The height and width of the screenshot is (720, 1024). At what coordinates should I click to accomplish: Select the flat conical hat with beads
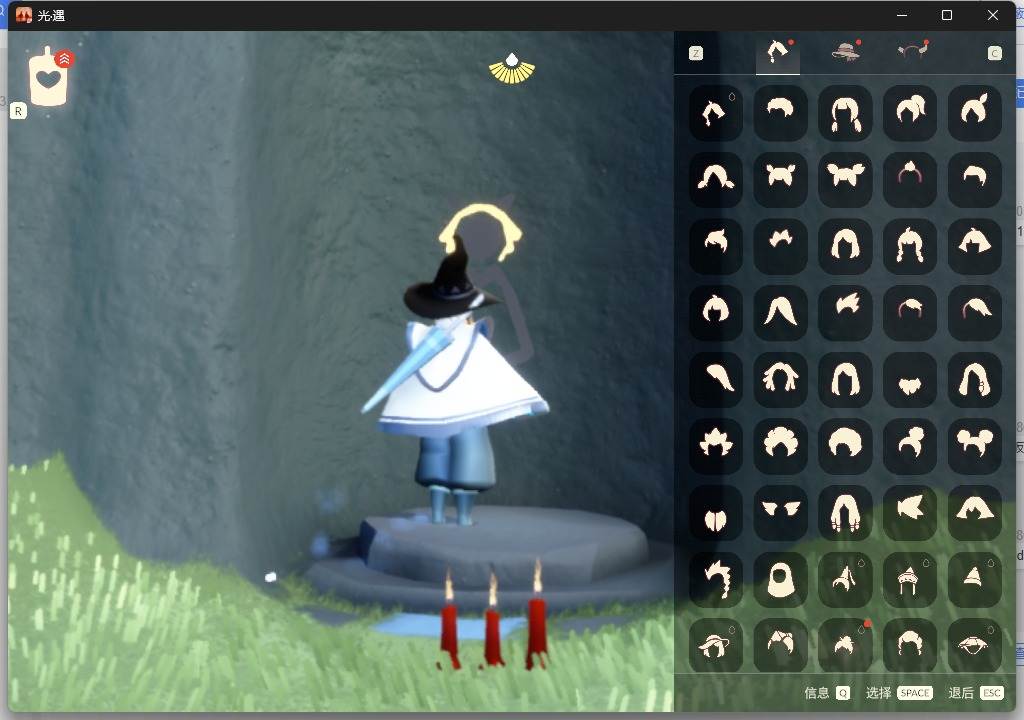974,646
